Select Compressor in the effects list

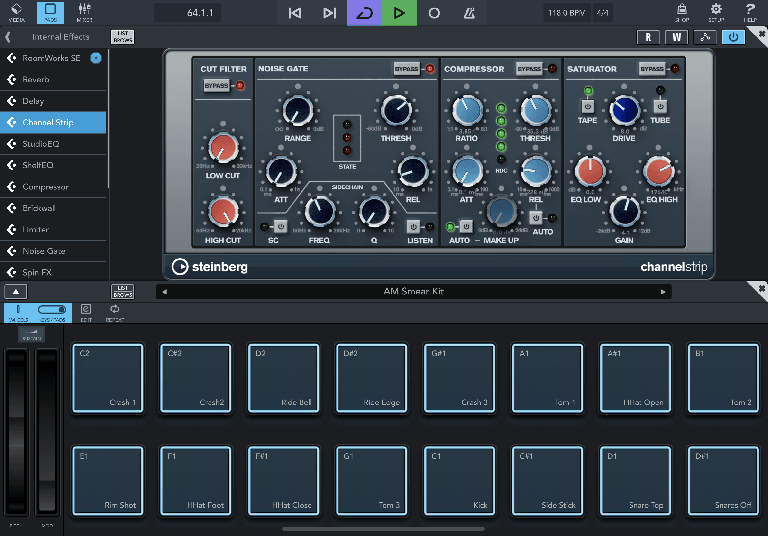click(45, 187)
